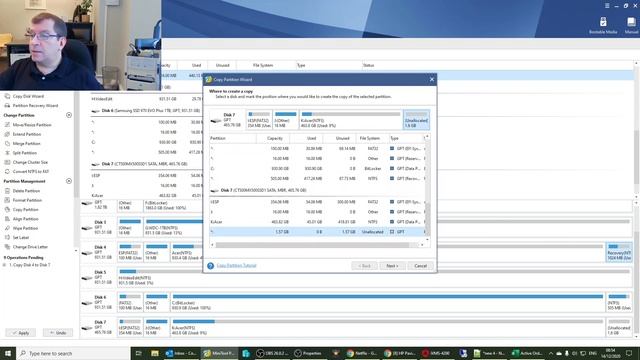Click the taskbar search box

pyautogui.click(x=73, y=353)
